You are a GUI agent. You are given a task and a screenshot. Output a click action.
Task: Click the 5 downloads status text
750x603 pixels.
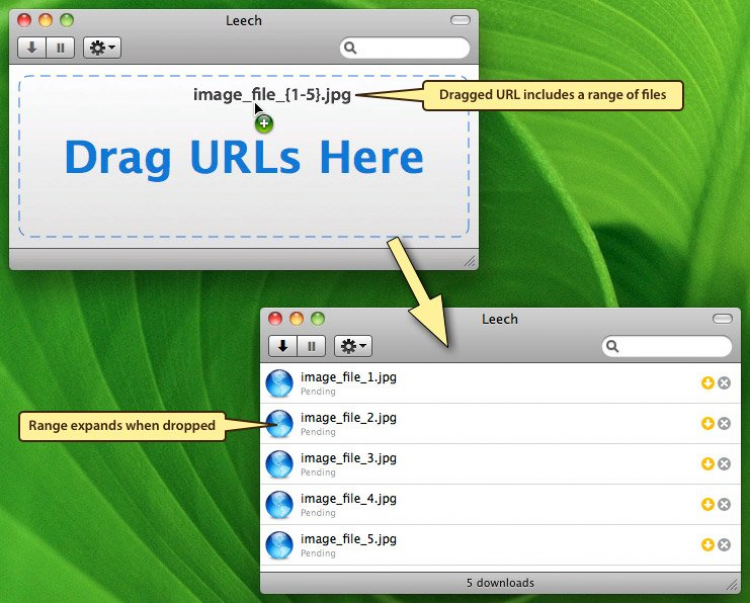point(500,583)
